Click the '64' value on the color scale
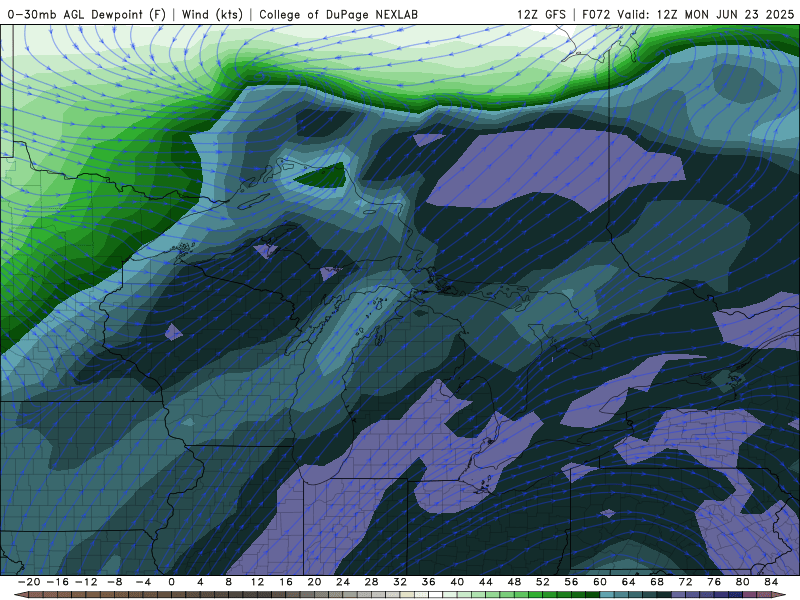 629,582
